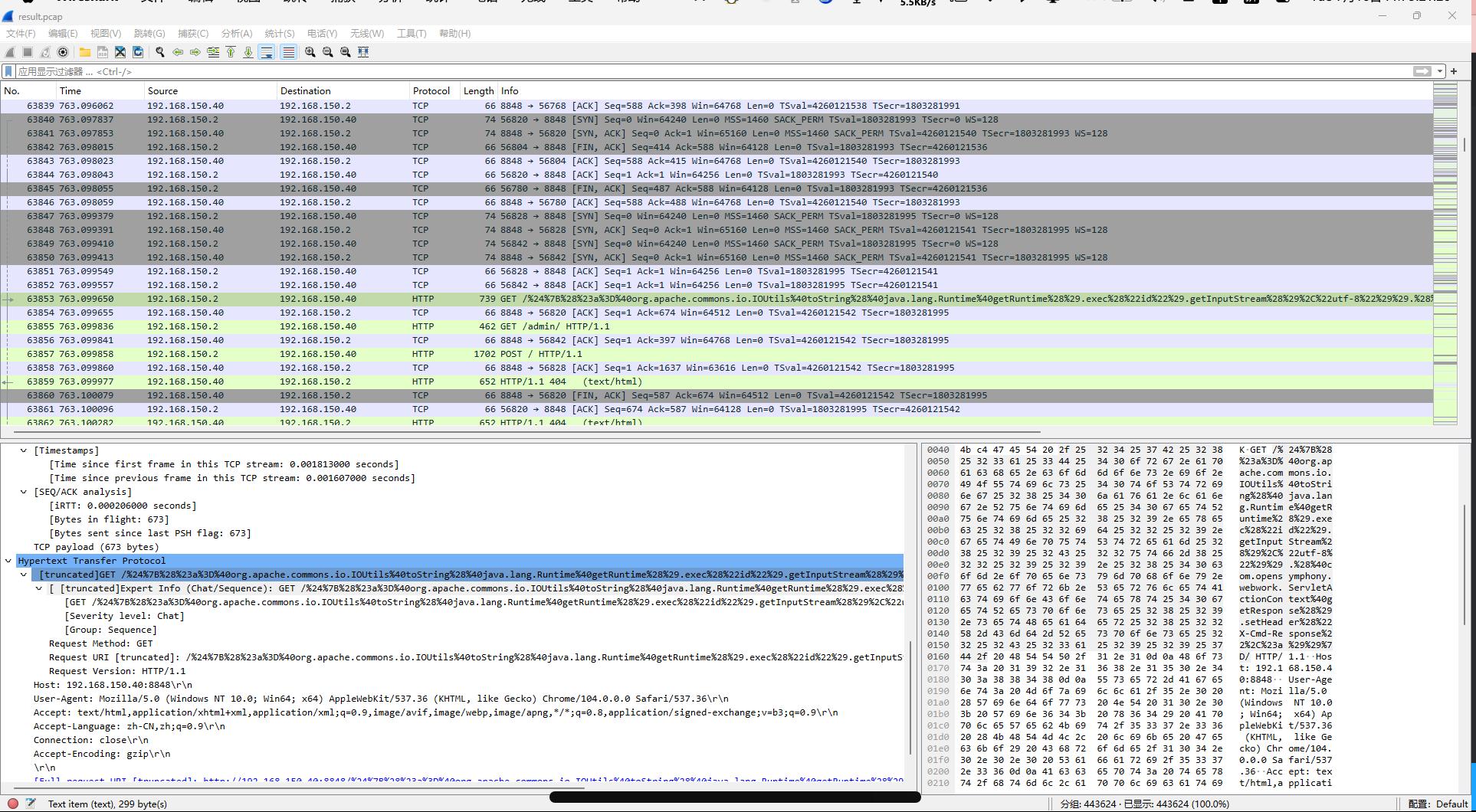Viewport: 1476px width, 812px height.
Task: Select packet 63840 SYN row
Action: coord(717,120)
